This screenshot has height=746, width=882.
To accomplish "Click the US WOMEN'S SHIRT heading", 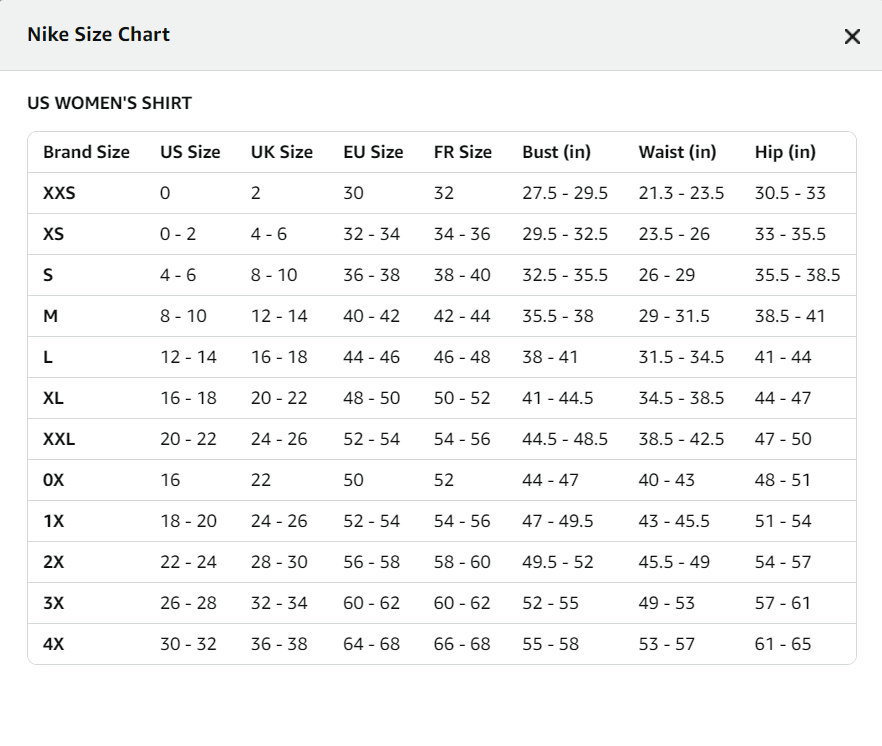I will 109,103.
